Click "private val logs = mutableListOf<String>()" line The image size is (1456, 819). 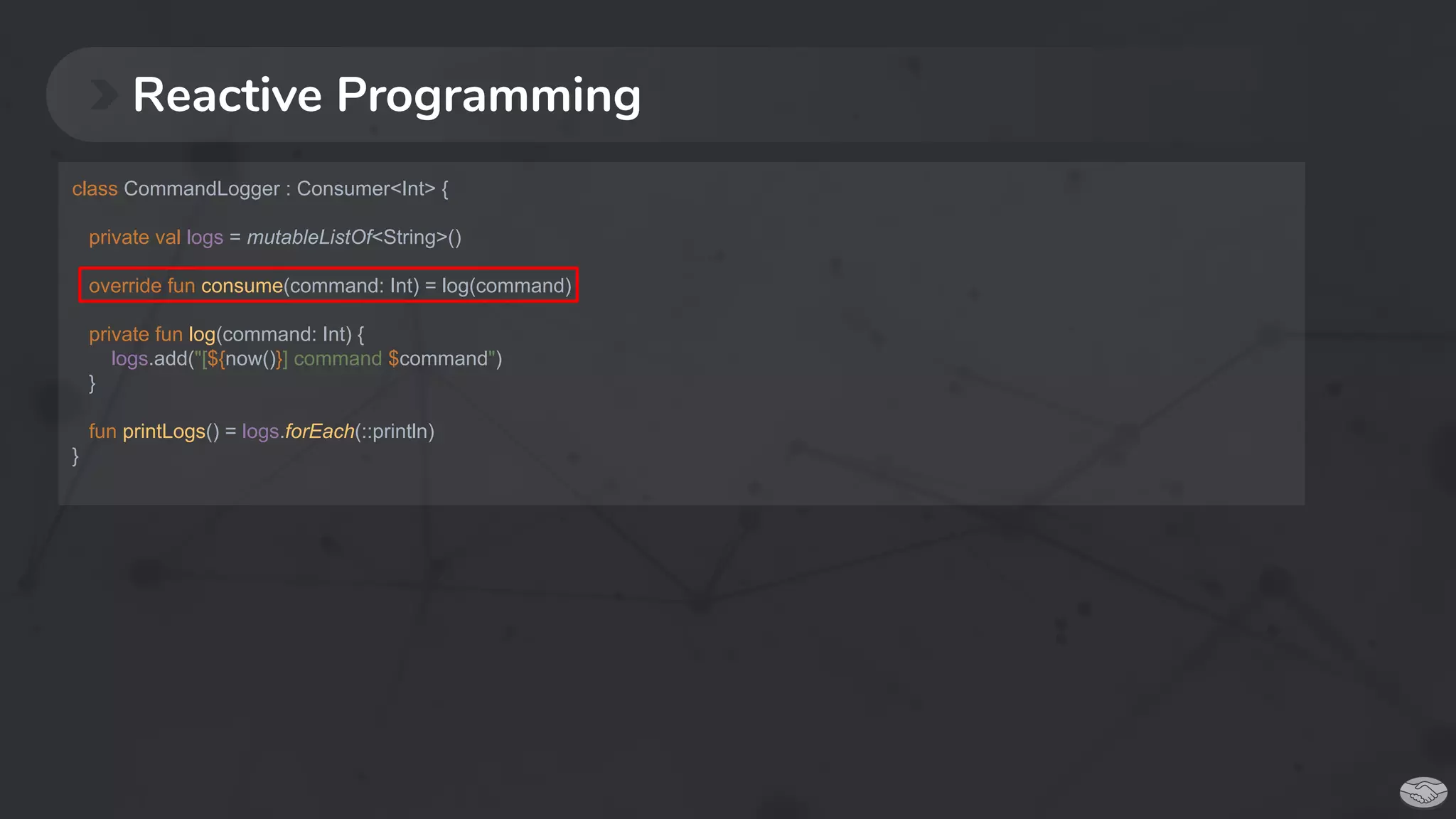pos(275,237)
